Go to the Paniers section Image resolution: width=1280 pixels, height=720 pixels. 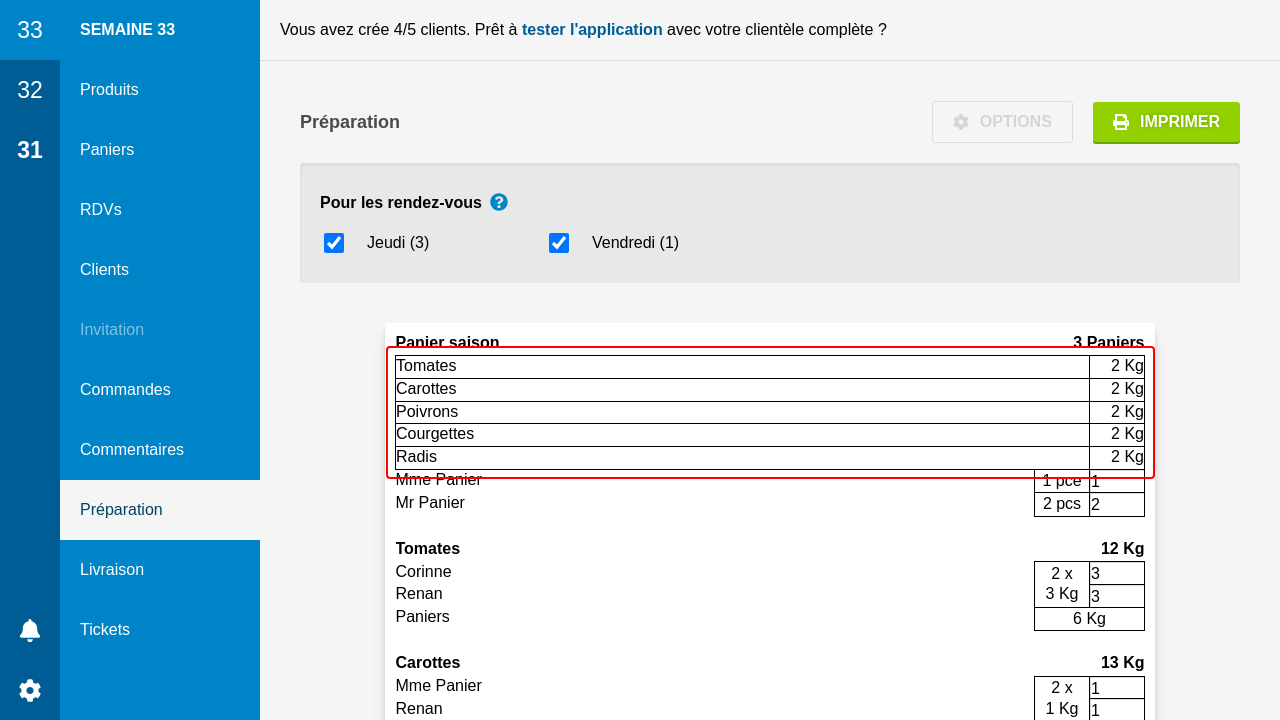tap(107, 150)
